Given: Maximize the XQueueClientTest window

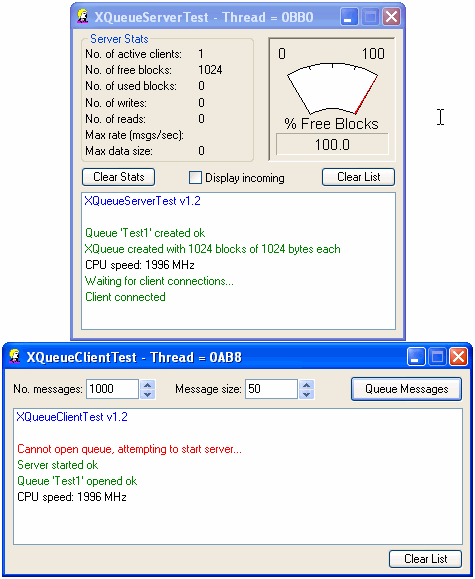Looking at the screenshot, I should [438, 357].
